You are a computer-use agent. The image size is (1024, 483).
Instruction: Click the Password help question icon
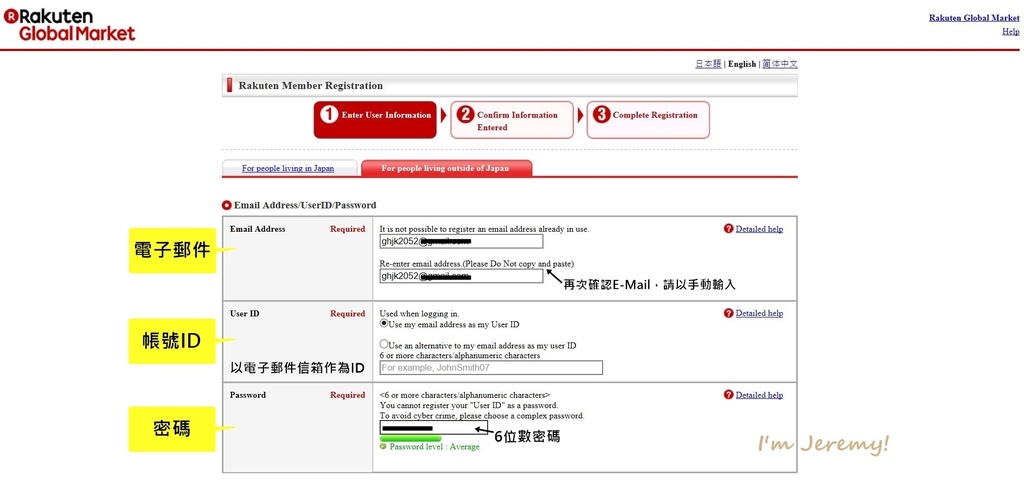coord(728,396)
